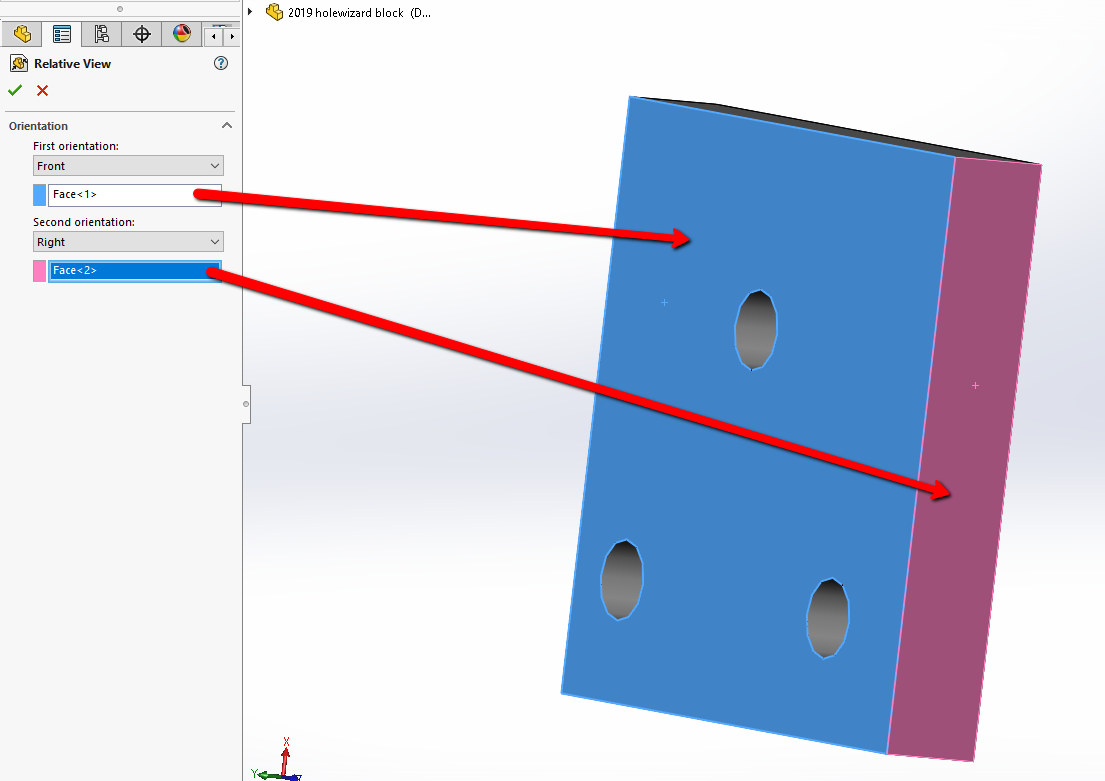Click the blue first orientation color swatch

pyautogui.click(x=39, y=195)
